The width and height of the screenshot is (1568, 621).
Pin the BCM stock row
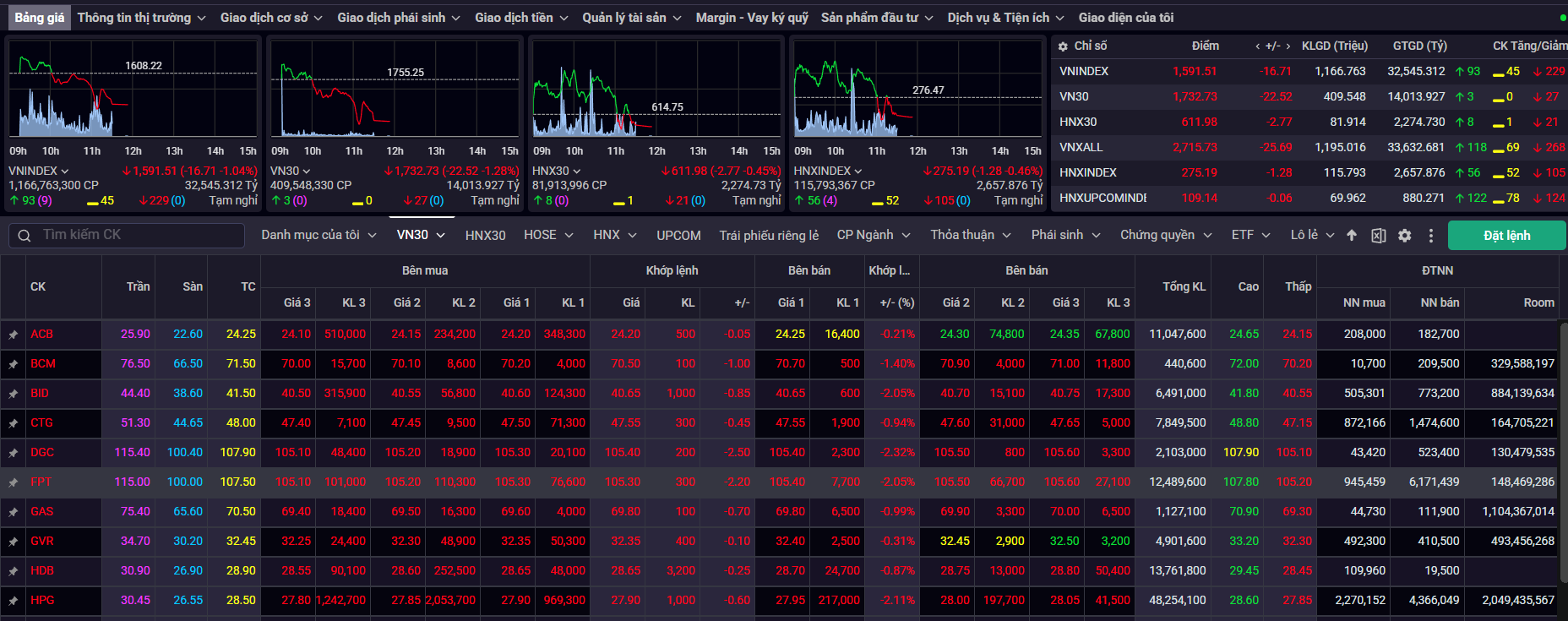13,364
